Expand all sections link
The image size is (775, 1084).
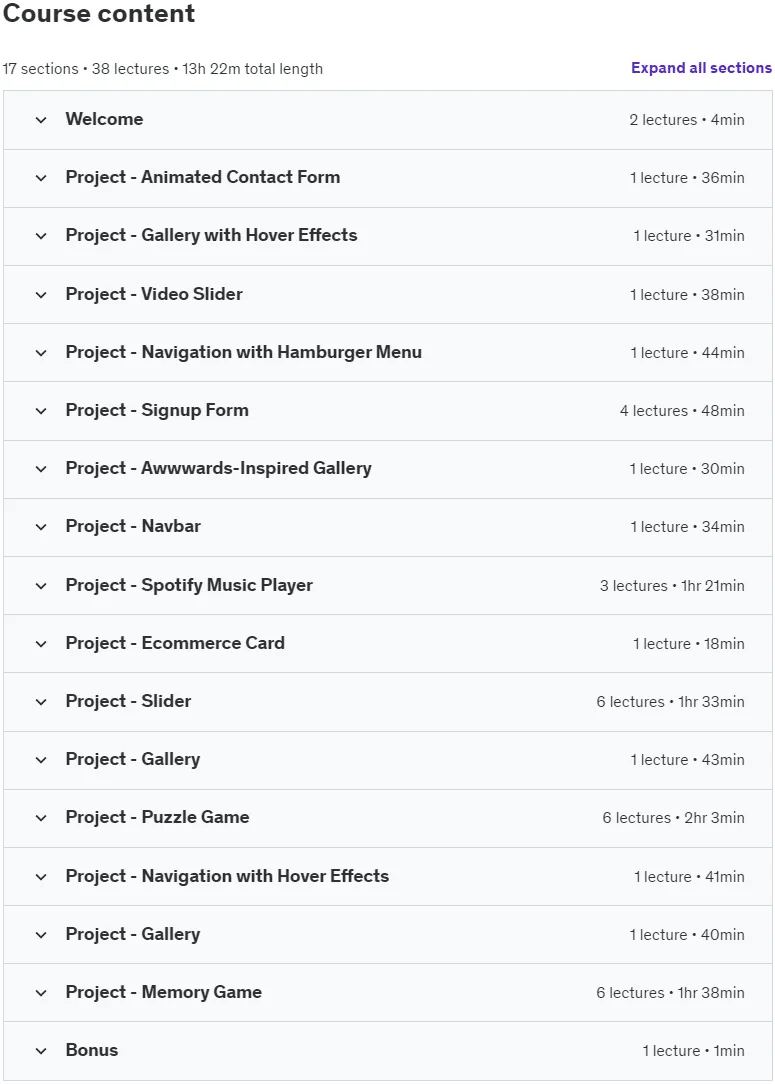(701, 68)
